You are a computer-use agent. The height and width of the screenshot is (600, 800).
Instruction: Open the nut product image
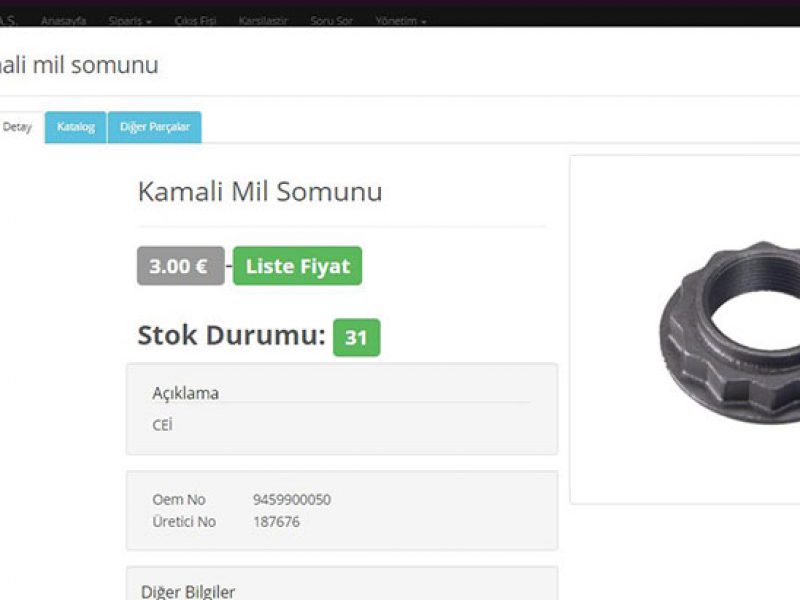pos(730,332)
